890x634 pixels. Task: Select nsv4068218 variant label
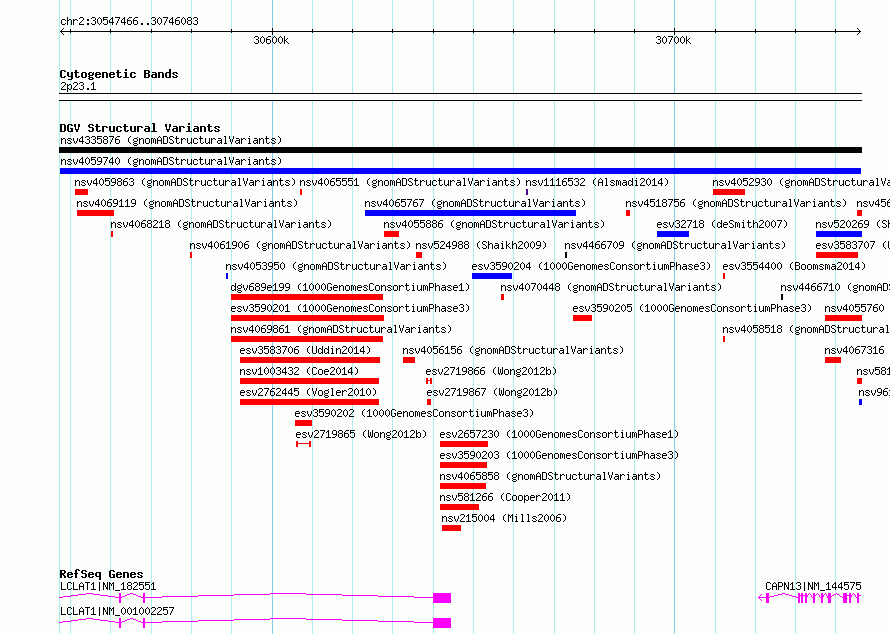pos(221,224)
